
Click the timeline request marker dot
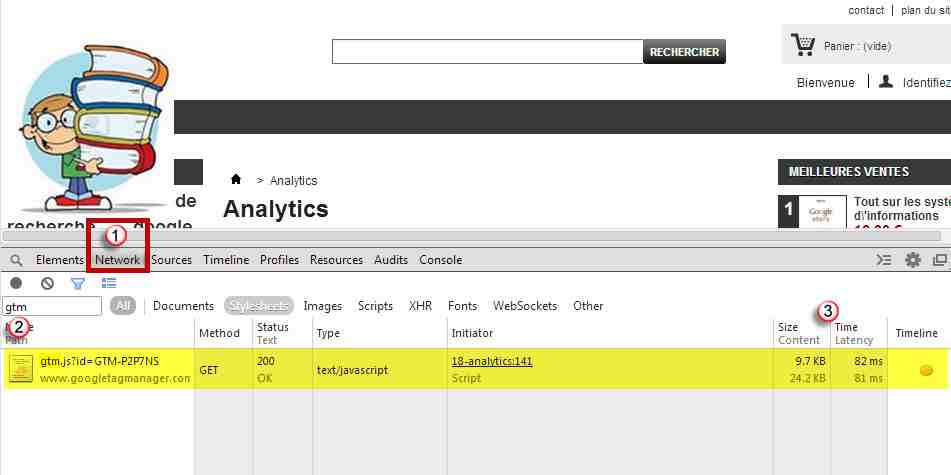926,371
